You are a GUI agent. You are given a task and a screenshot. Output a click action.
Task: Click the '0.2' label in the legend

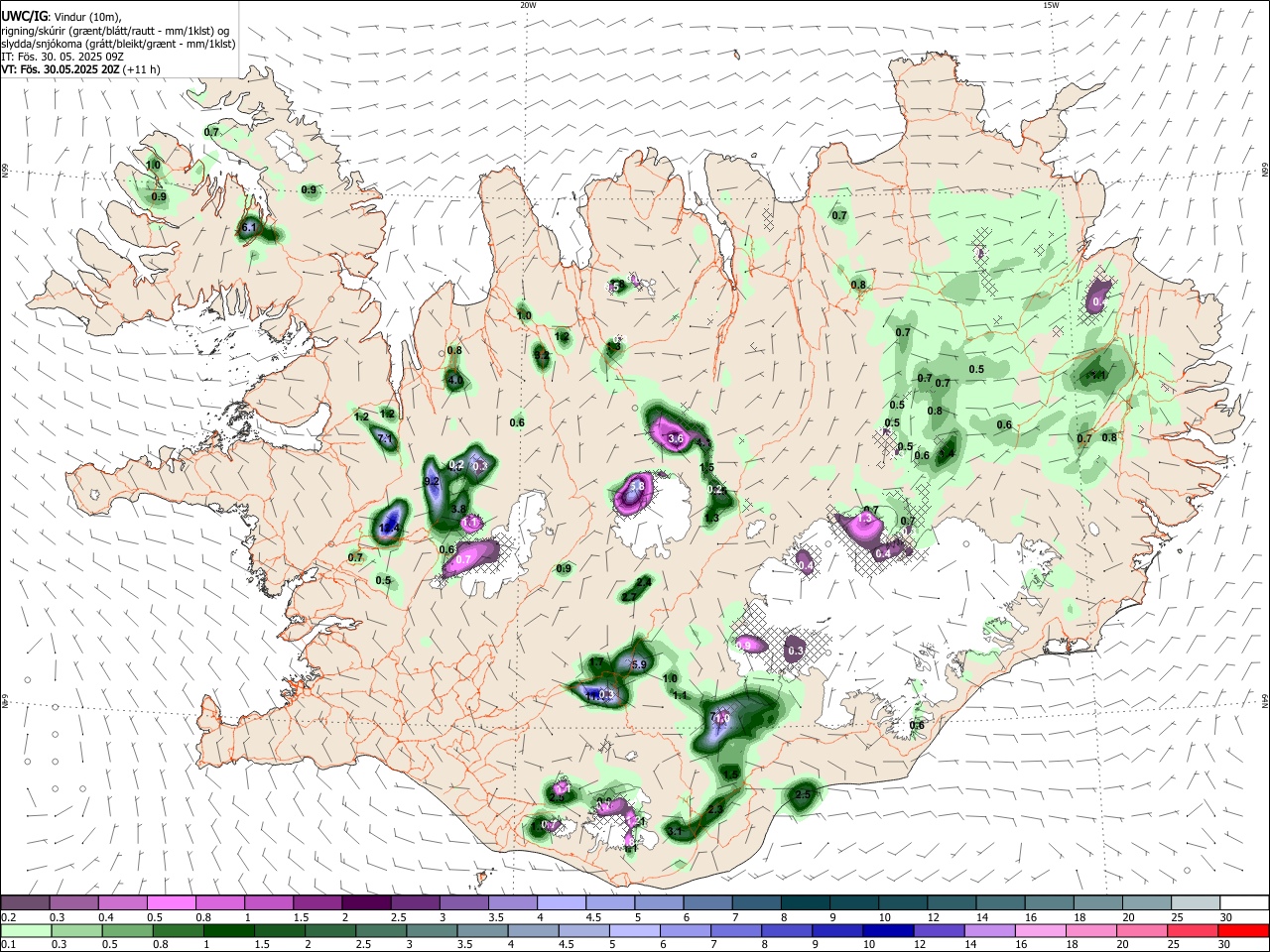[8, 917]
